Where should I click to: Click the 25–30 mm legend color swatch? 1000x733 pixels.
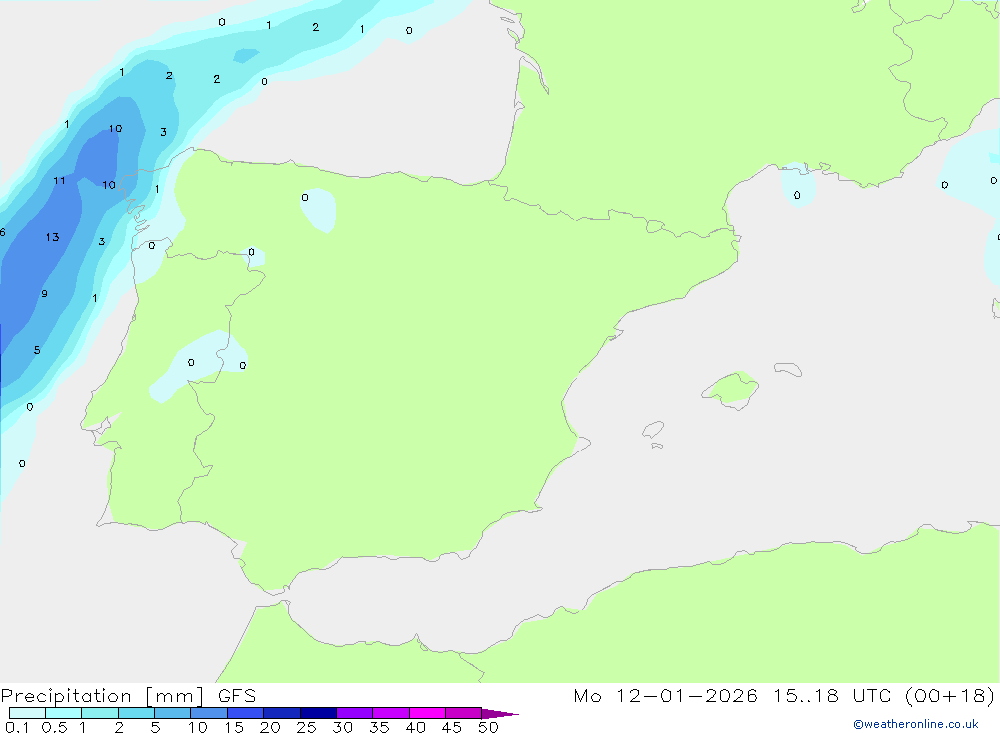318,713
